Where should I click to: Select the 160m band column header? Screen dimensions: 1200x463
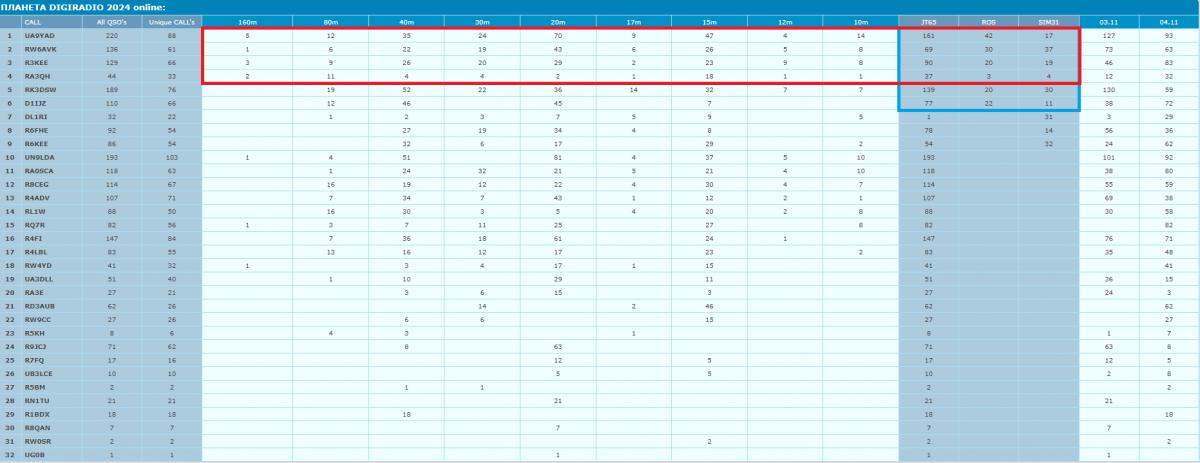233,20
